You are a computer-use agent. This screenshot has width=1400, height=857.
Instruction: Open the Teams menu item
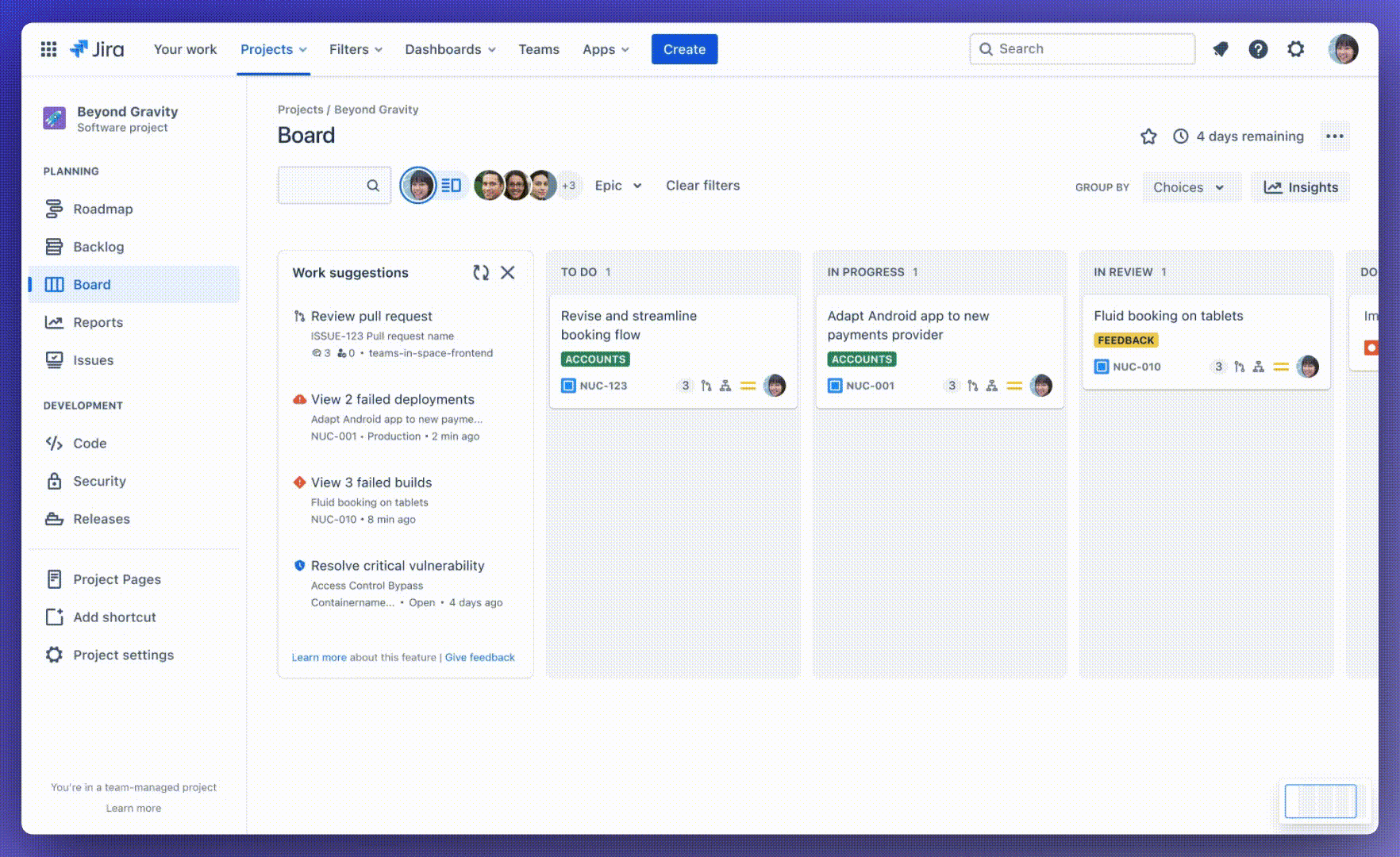[539, 49]
